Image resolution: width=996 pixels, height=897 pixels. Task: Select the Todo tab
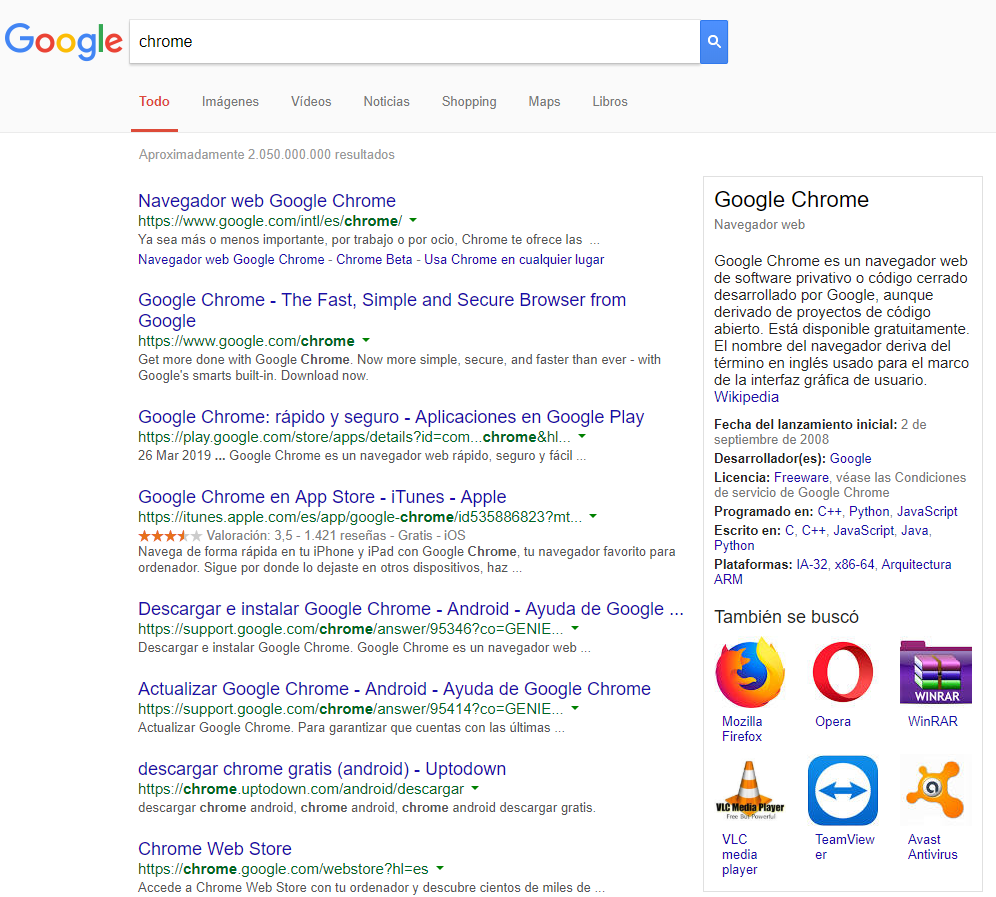(x=154, y=102)
